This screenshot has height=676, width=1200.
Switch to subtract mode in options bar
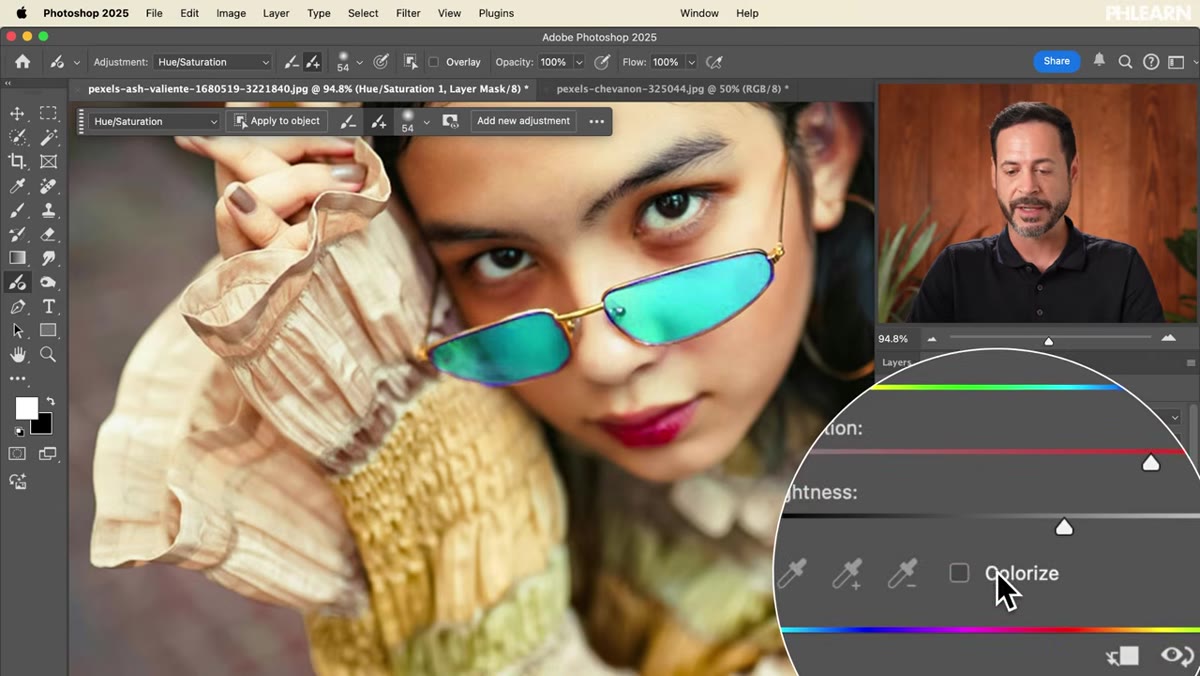291,62
